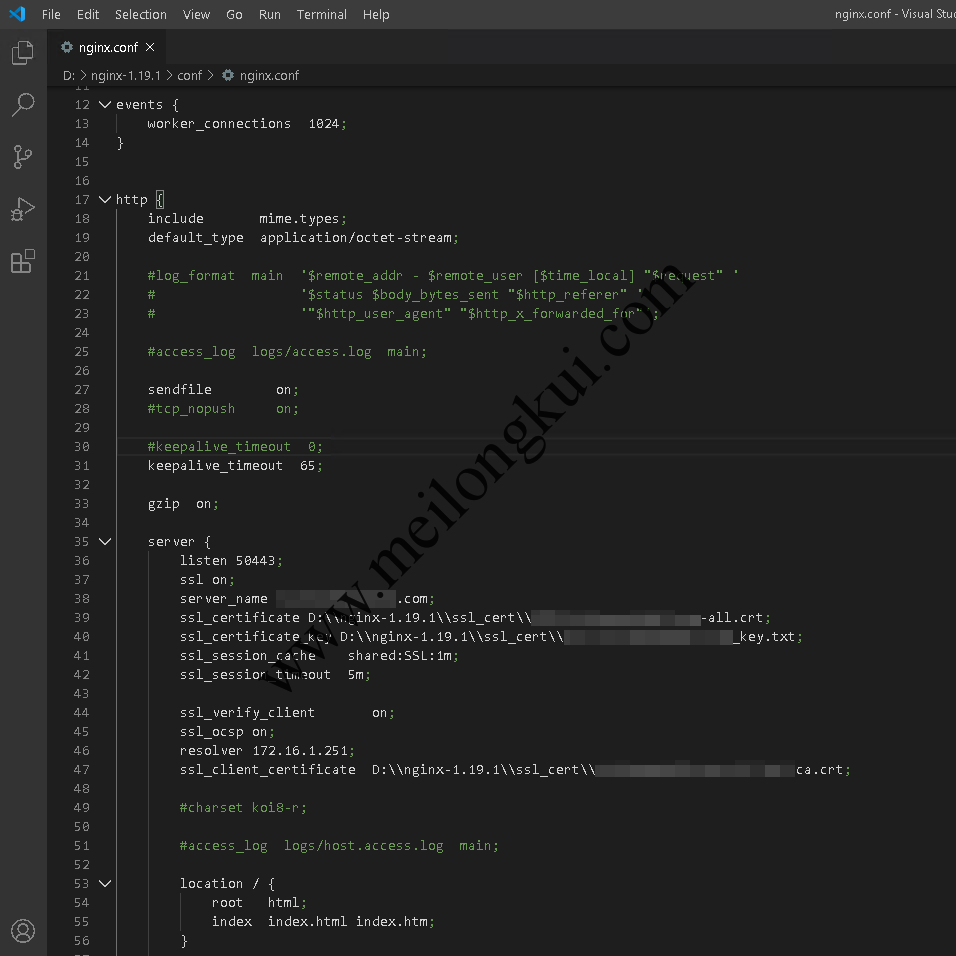Viewport: 956px width, 956px height.
Task: Click '#charset koi8-r;' comment
Action: coord(243,807)
